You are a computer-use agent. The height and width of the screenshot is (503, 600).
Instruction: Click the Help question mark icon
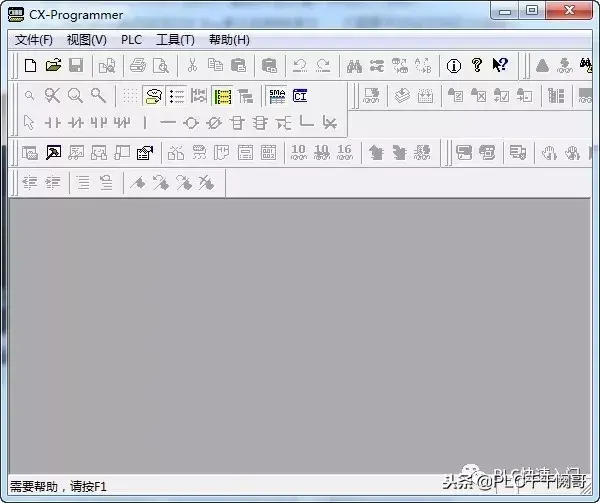pyautogui.click(x=477, y=65)
